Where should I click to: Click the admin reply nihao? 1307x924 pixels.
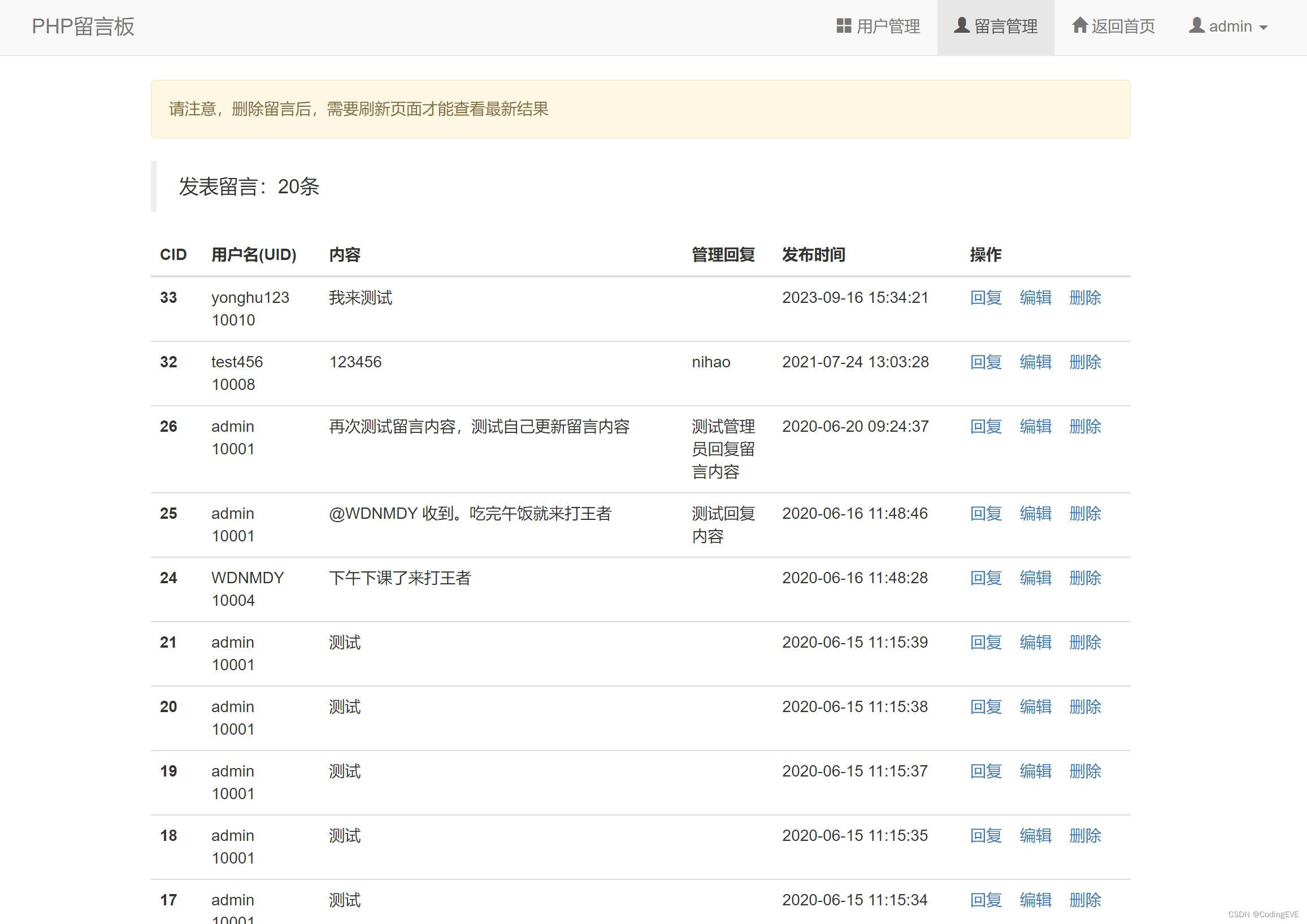point(711,362)
